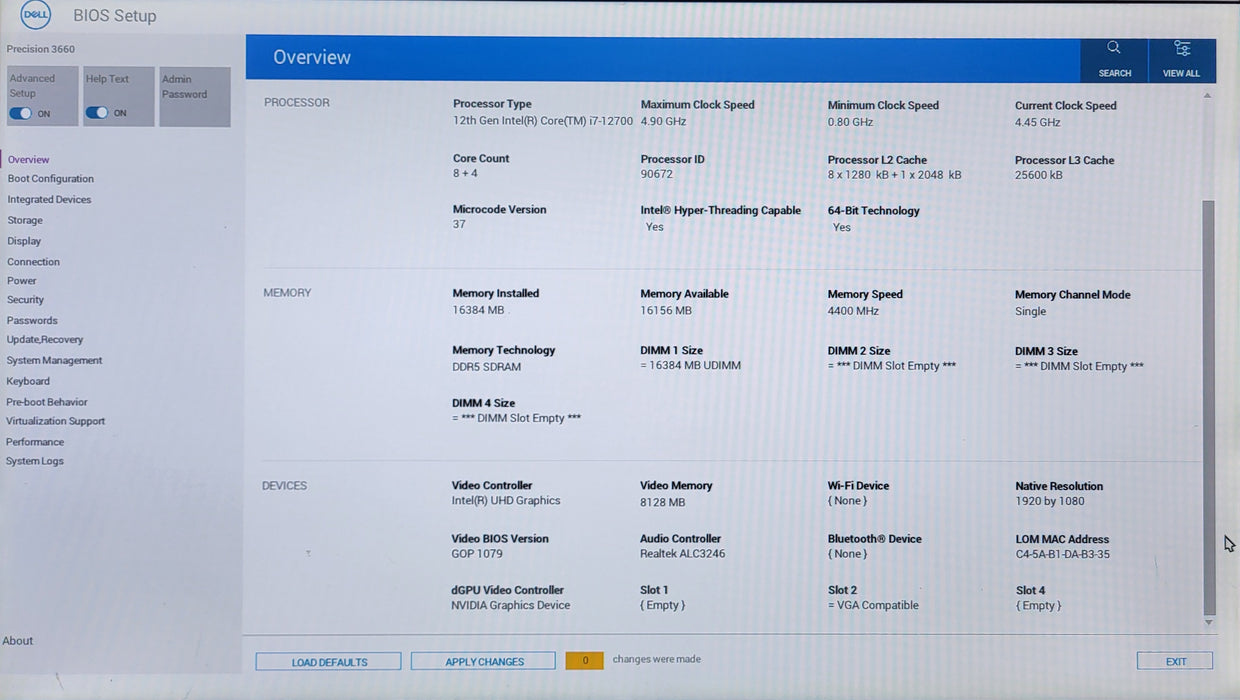Viewport: 1240px width, 700px height.
Task: Click the Maximum Clock Speed value 4.90 GHz
Action: click(664, 121)
